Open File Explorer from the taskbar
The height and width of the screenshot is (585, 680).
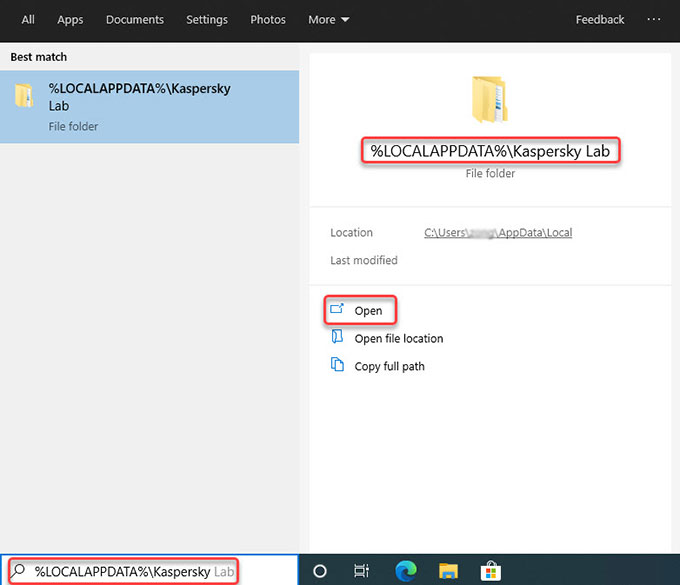(x=448, y=571)
